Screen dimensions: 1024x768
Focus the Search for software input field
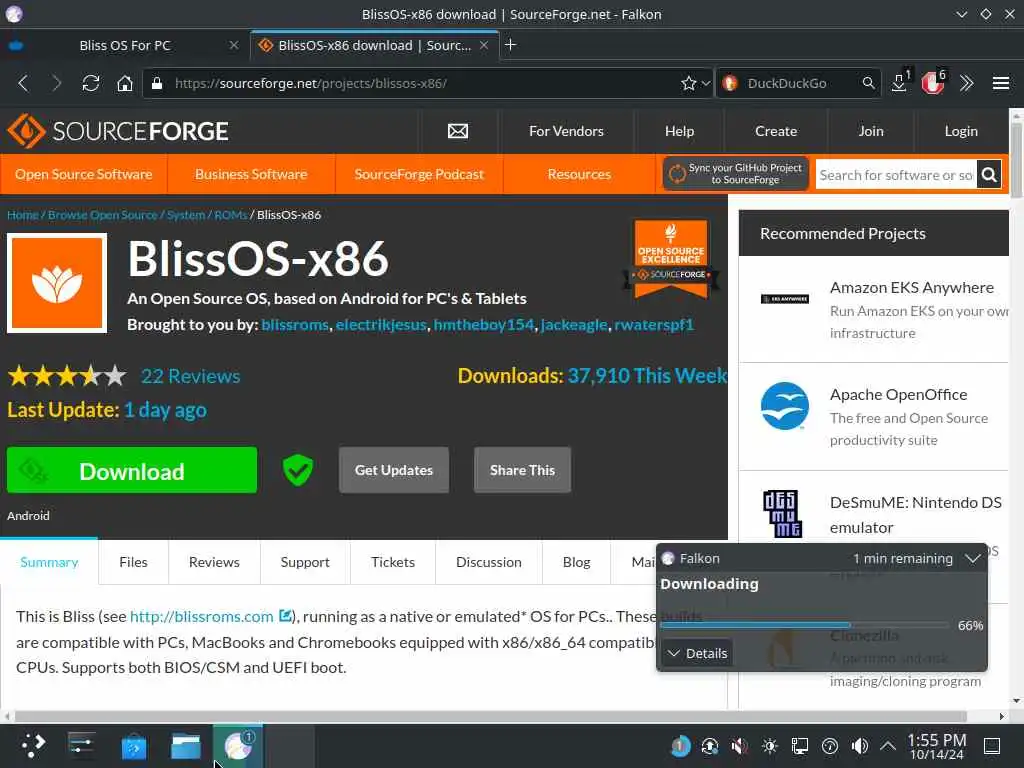click(896, 175)
